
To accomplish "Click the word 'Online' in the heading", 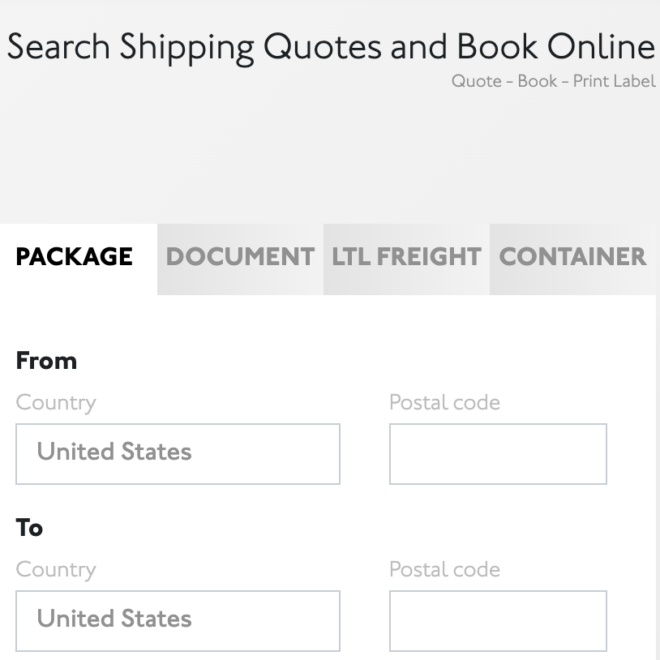I will click(x=600, y=48).
